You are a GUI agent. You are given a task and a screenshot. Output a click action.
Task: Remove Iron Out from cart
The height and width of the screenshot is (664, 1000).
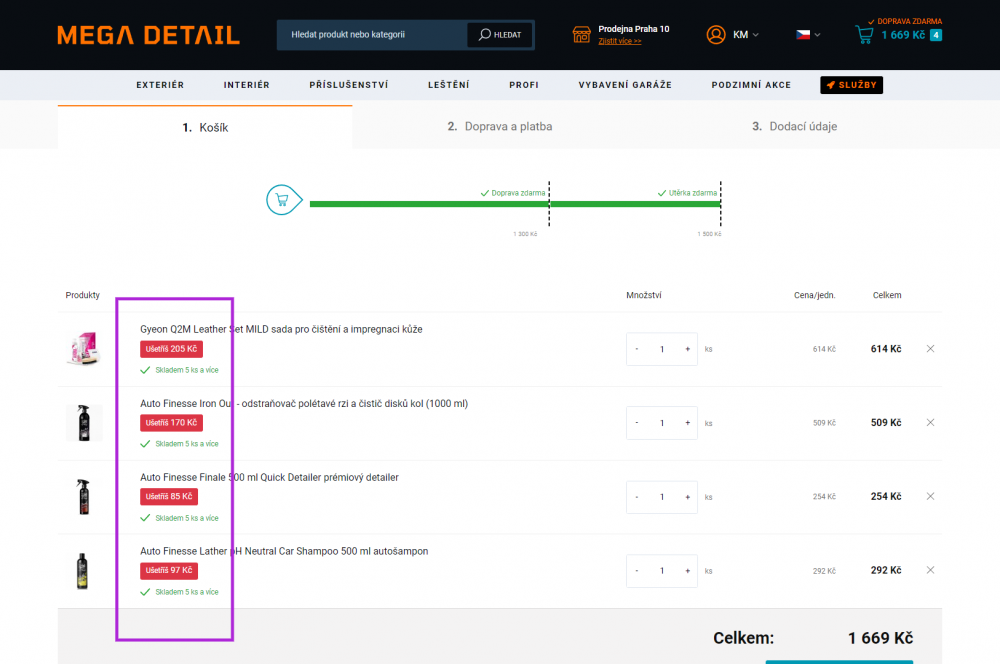coord(930,422)
